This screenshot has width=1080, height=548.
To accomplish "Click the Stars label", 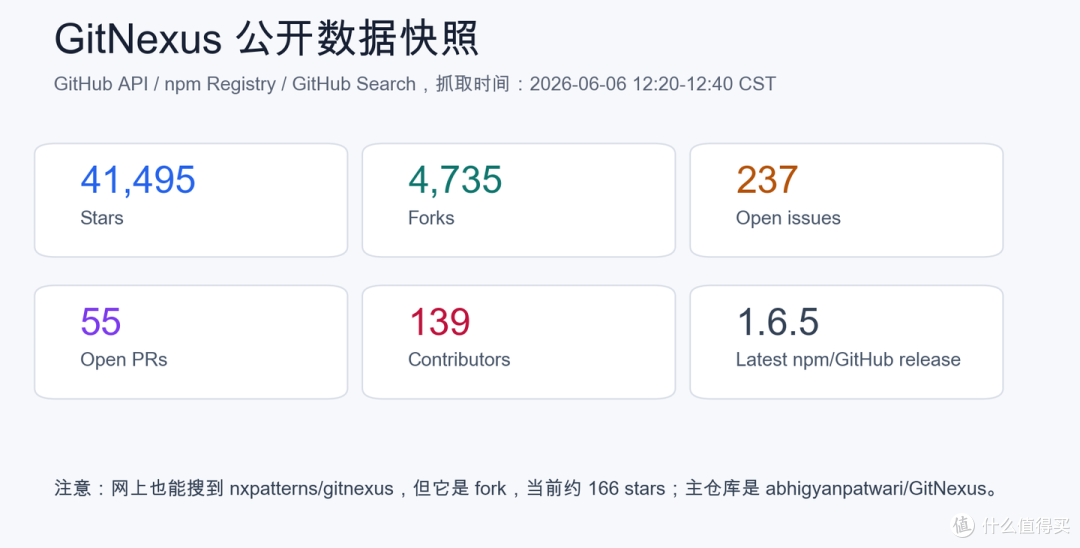I will point(101,218).
